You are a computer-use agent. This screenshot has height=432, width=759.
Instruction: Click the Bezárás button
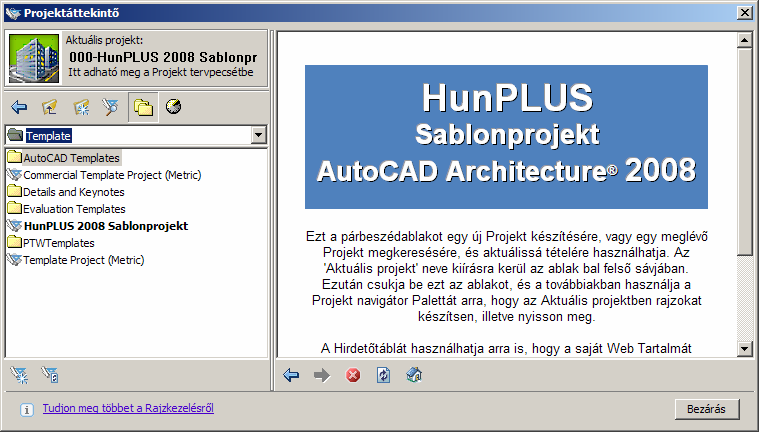707,409
